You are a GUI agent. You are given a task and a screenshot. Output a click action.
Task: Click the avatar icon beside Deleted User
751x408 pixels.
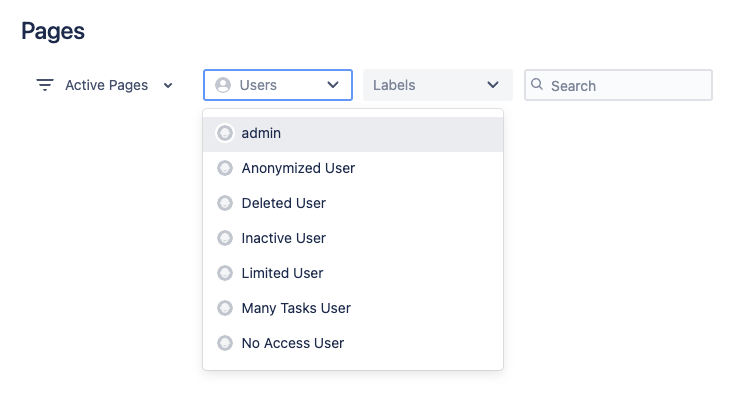[x=225, y=203]
